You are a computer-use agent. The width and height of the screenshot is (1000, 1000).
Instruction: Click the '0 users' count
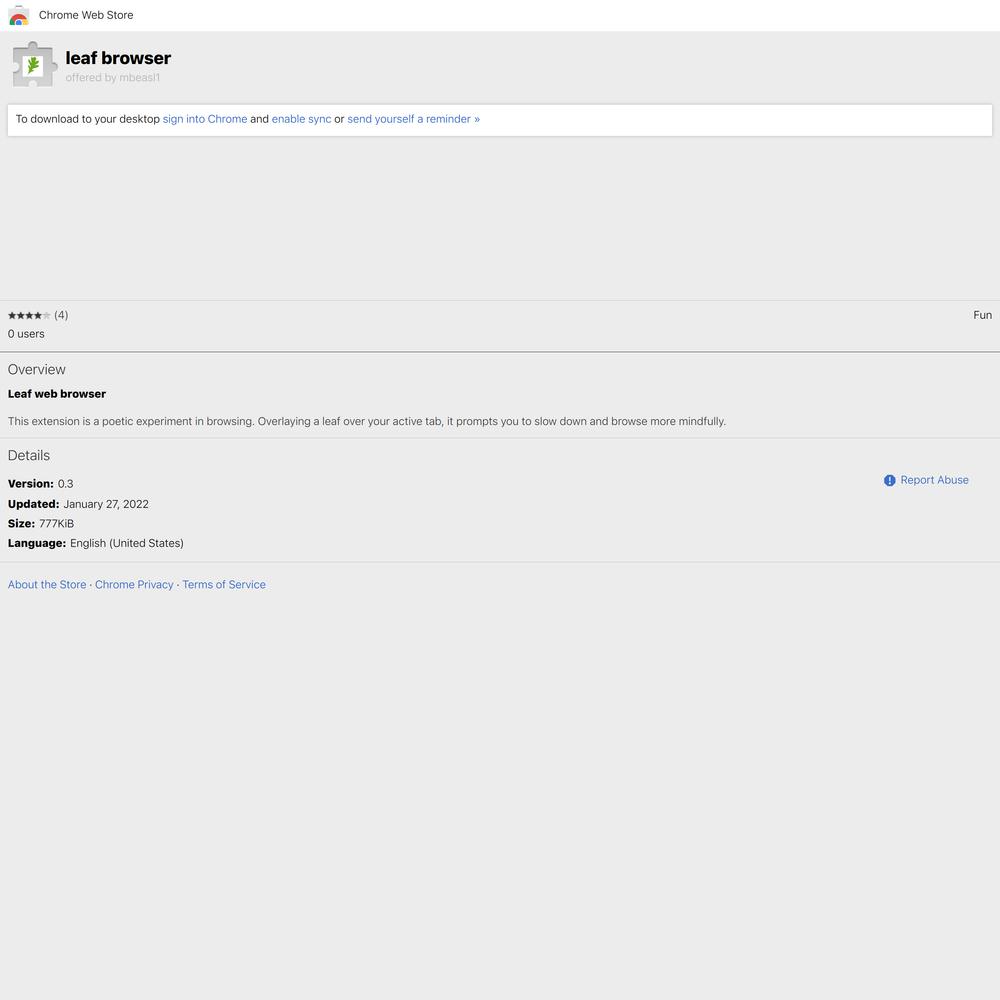tap(26, 334)
